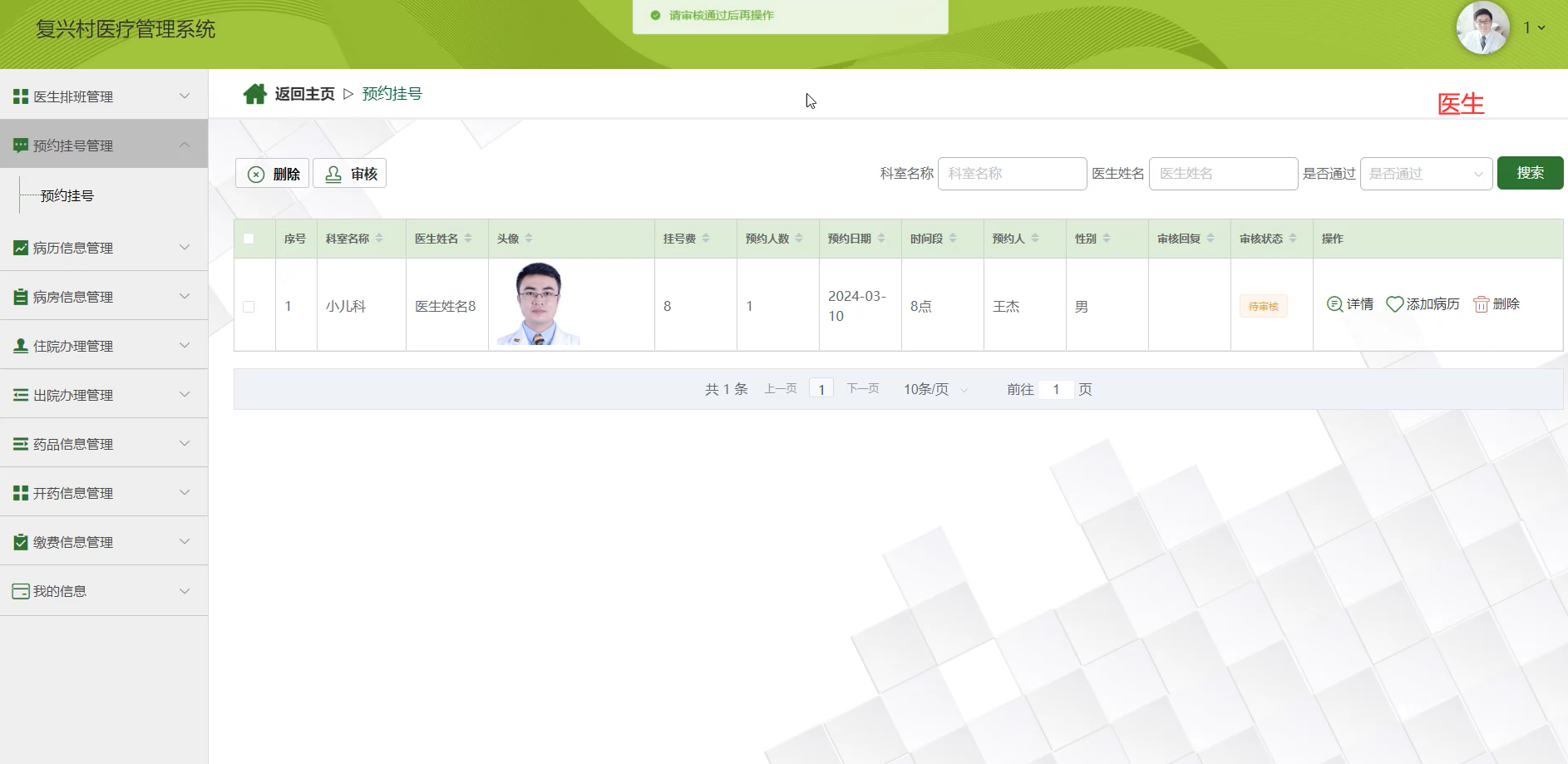Expand the 药品信息管理 menu chevron
Image resolution: width=1568 pixels, height=764 pixels.
(x=185, y=443)
